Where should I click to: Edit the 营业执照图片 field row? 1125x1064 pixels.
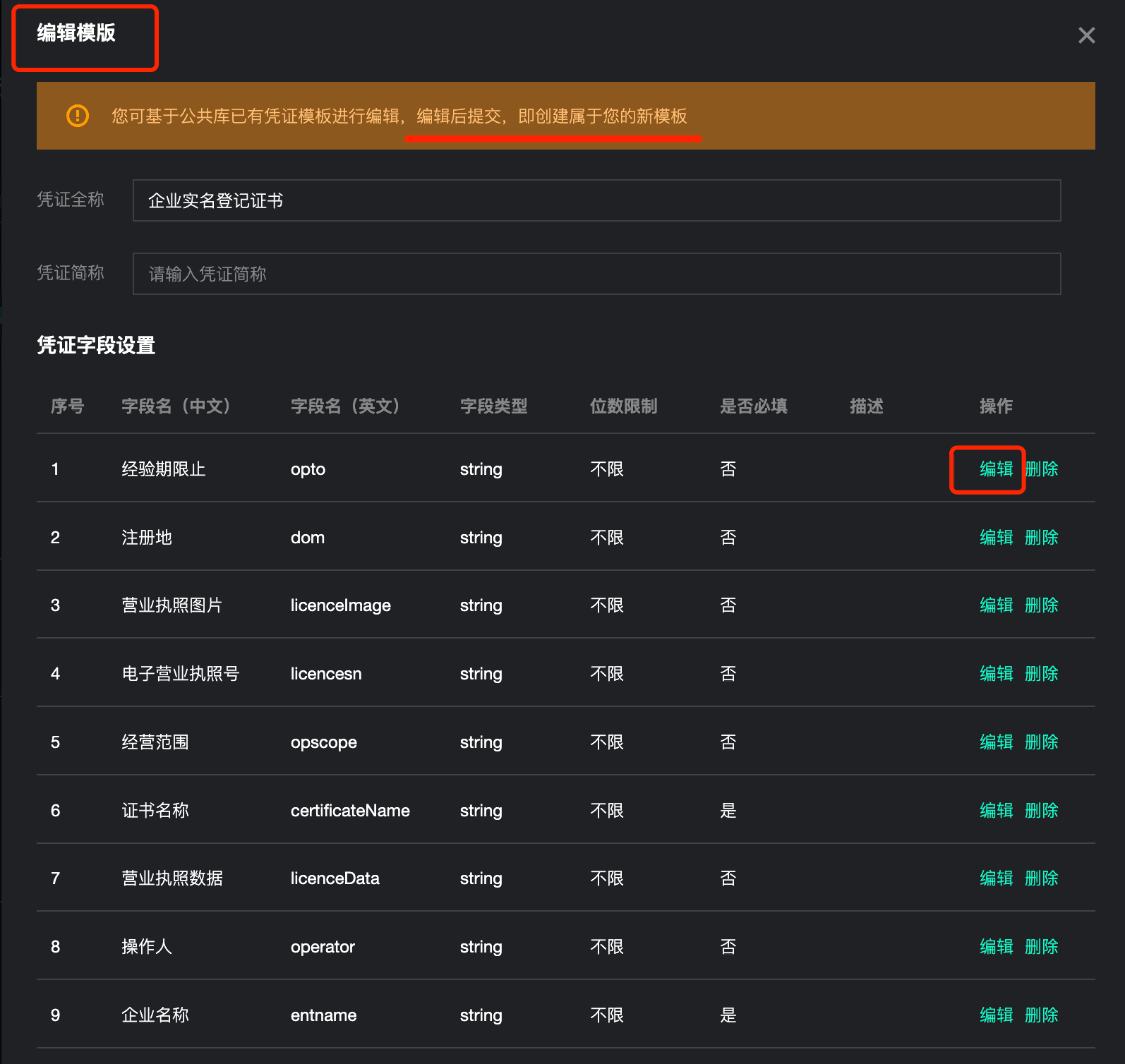coord(996,605)
